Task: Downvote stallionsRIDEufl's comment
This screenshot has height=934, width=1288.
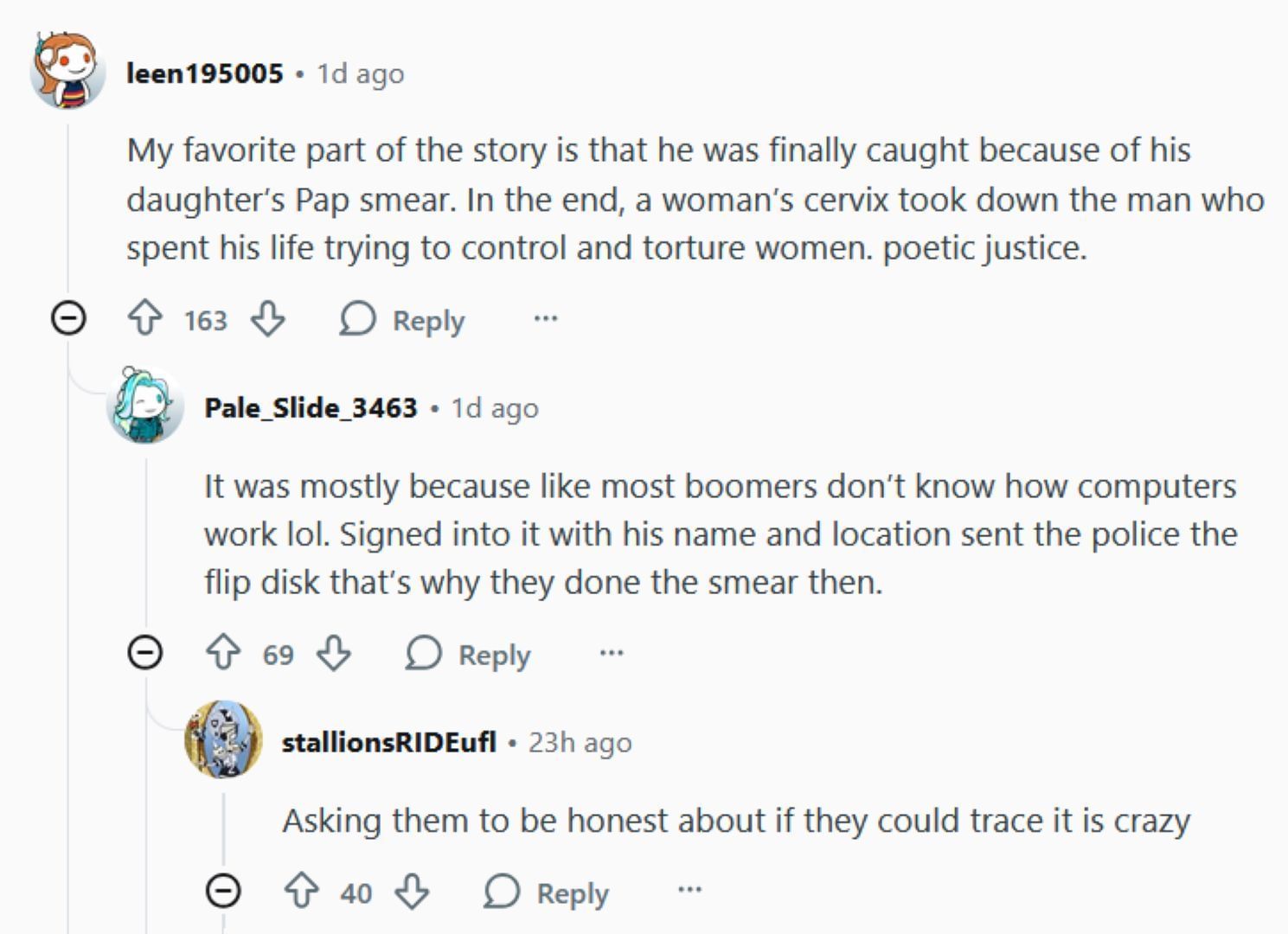Action: pyautogui.click(x=412, y=891)
